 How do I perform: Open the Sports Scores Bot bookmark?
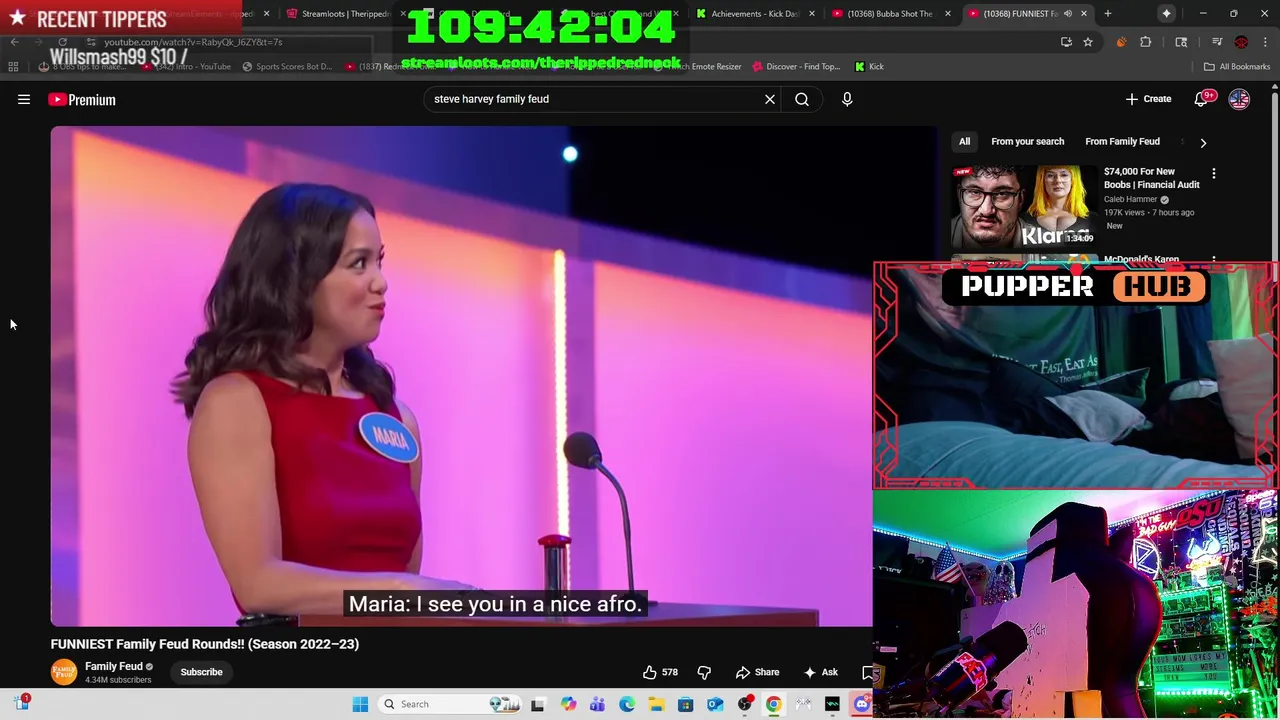287,67
